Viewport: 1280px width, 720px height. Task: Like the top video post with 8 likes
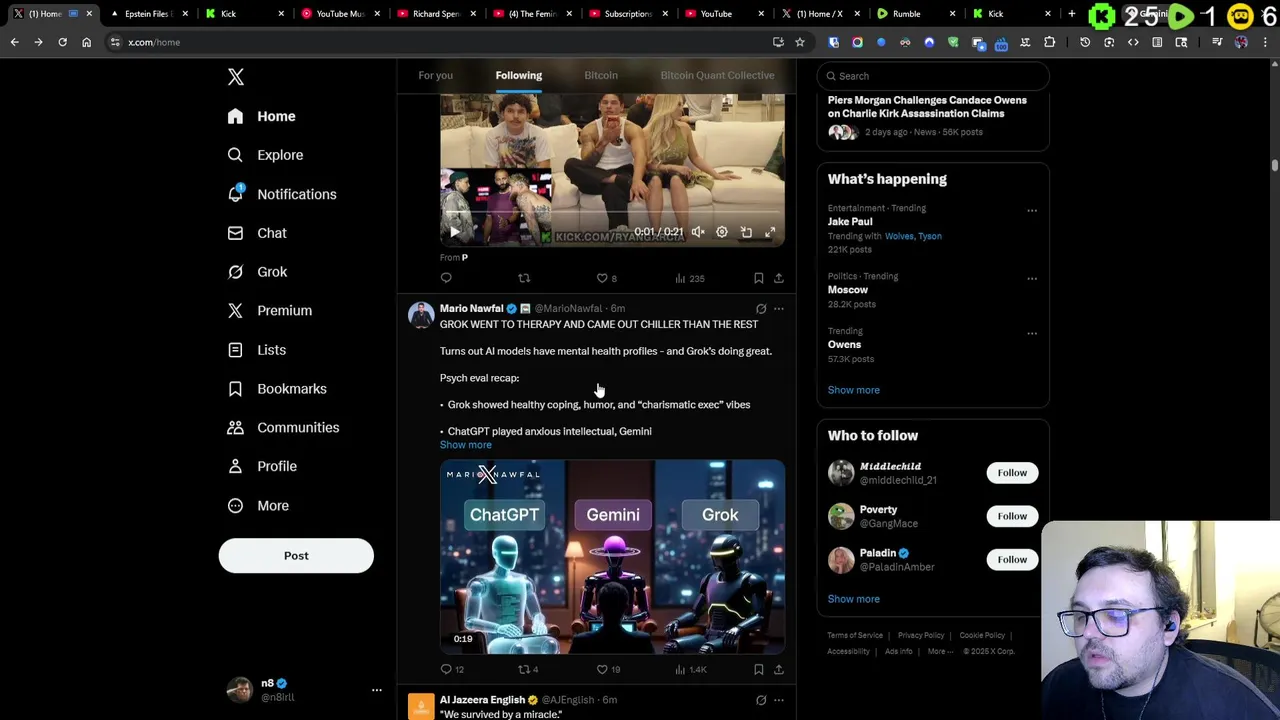click(606, 278)
